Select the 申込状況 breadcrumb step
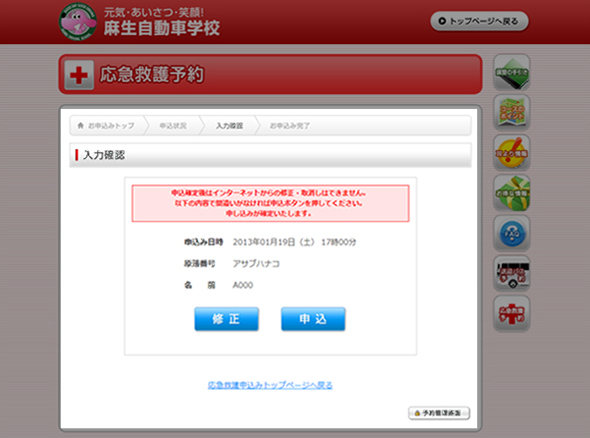This screenshot has width=590, height=438. click(173, 126)
